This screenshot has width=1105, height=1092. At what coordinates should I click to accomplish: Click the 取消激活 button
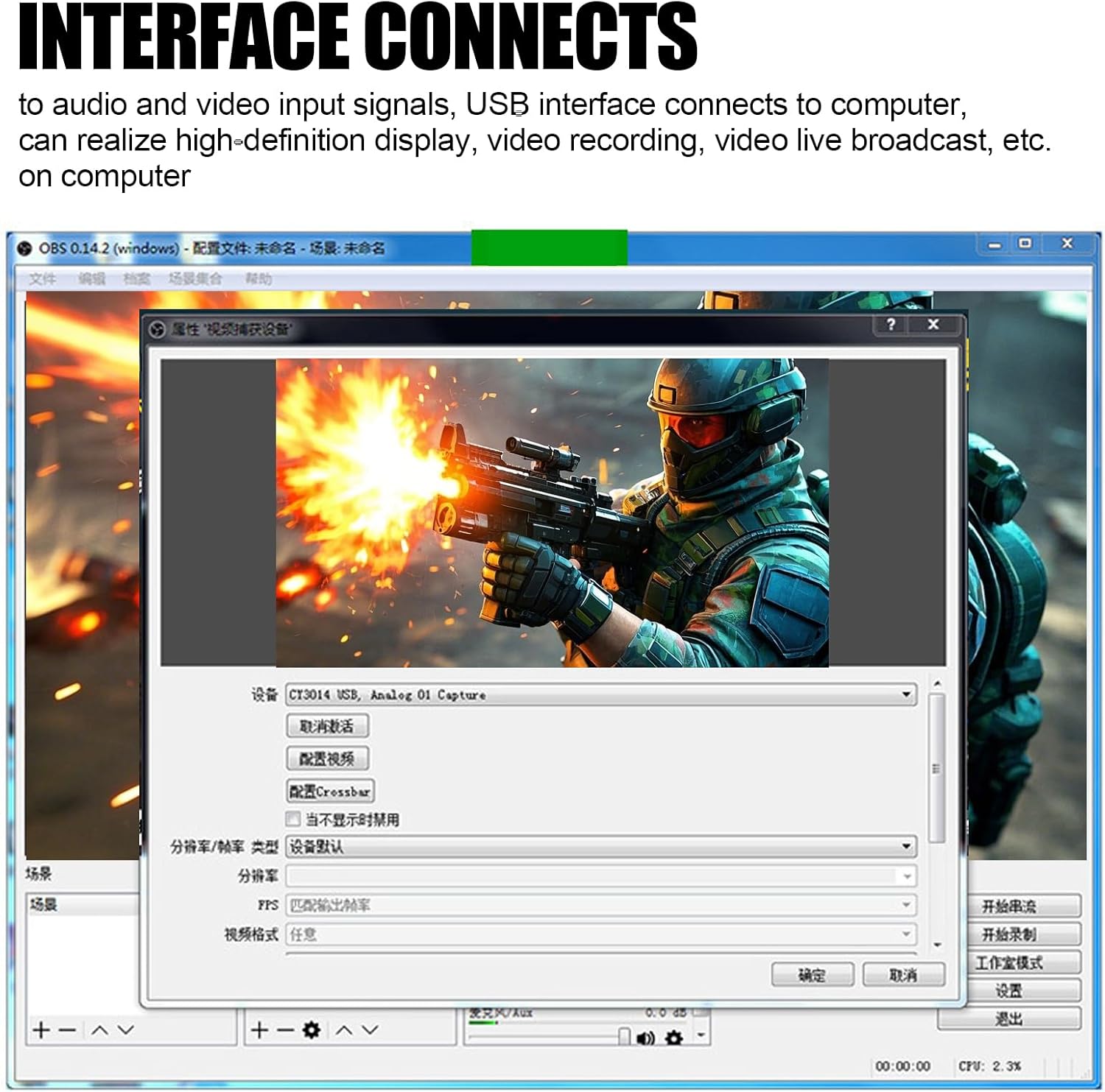point(327,726)
